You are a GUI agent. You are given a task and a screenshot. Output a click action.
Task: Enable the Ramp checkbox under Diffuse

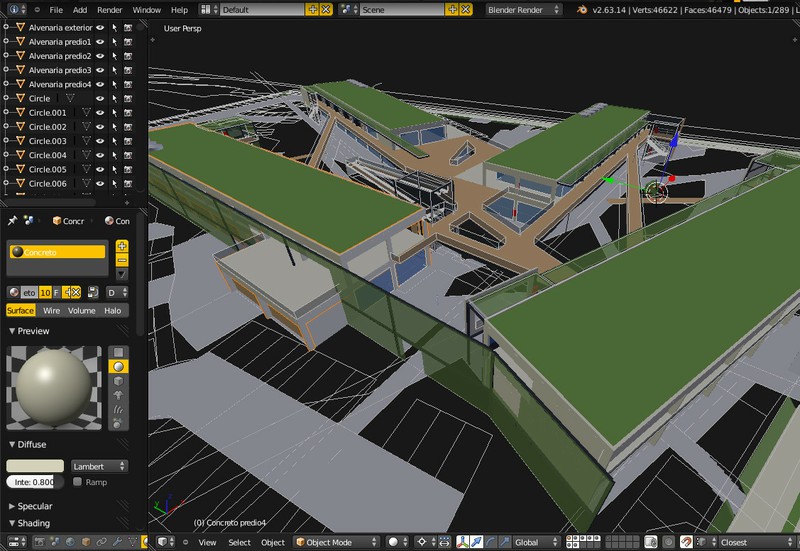click(x=78, y=482)
